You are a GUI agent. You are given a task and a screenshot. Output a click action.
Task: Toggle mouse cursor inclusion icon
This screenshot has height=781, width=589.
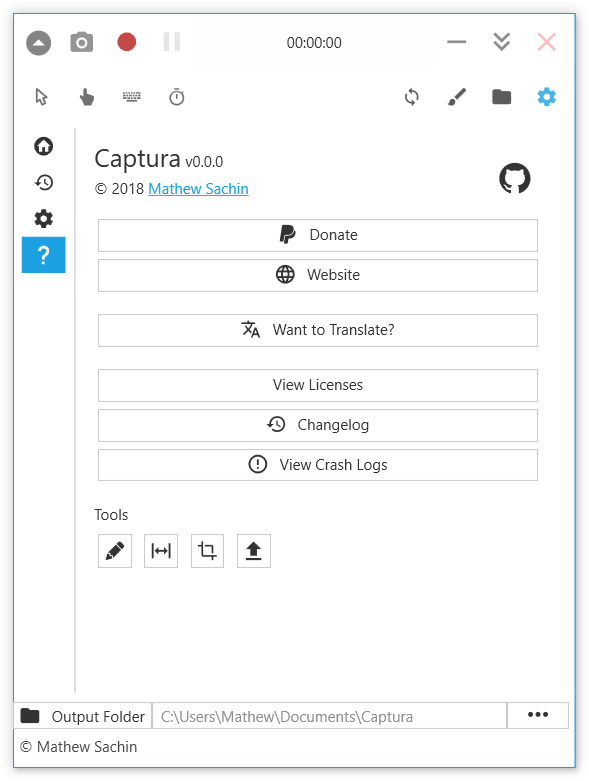click(42, 97)
